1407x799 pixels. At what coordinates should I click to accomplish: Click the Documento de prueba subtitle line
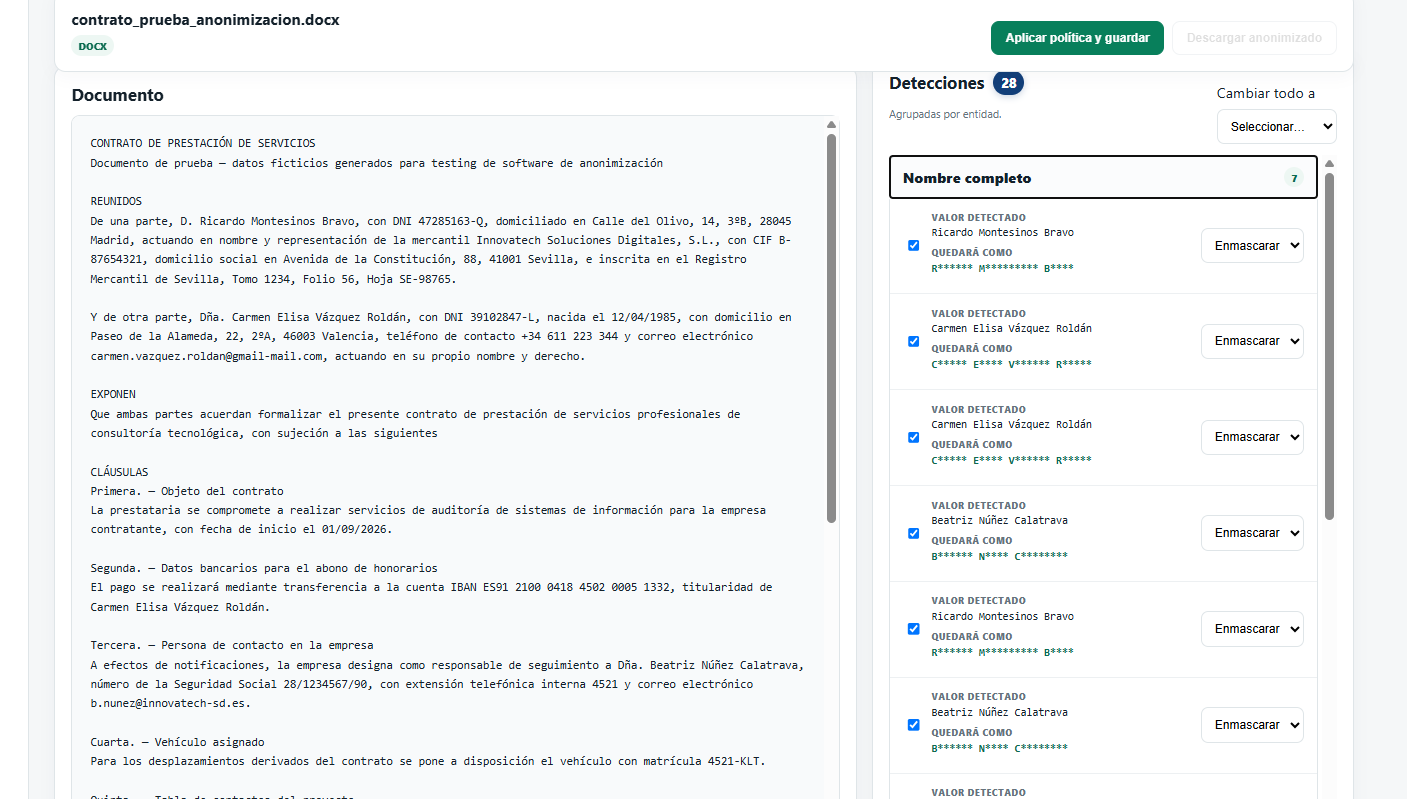coord(376,163)
